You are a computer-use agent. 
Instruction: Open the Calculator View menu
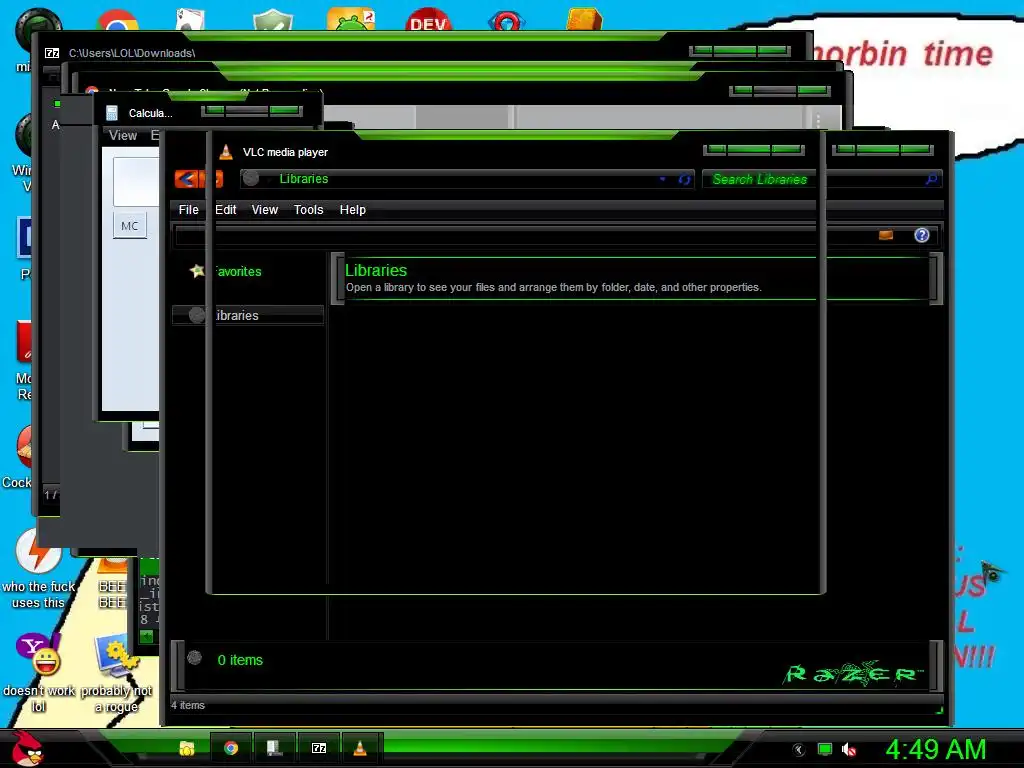[x=123, y=135]
